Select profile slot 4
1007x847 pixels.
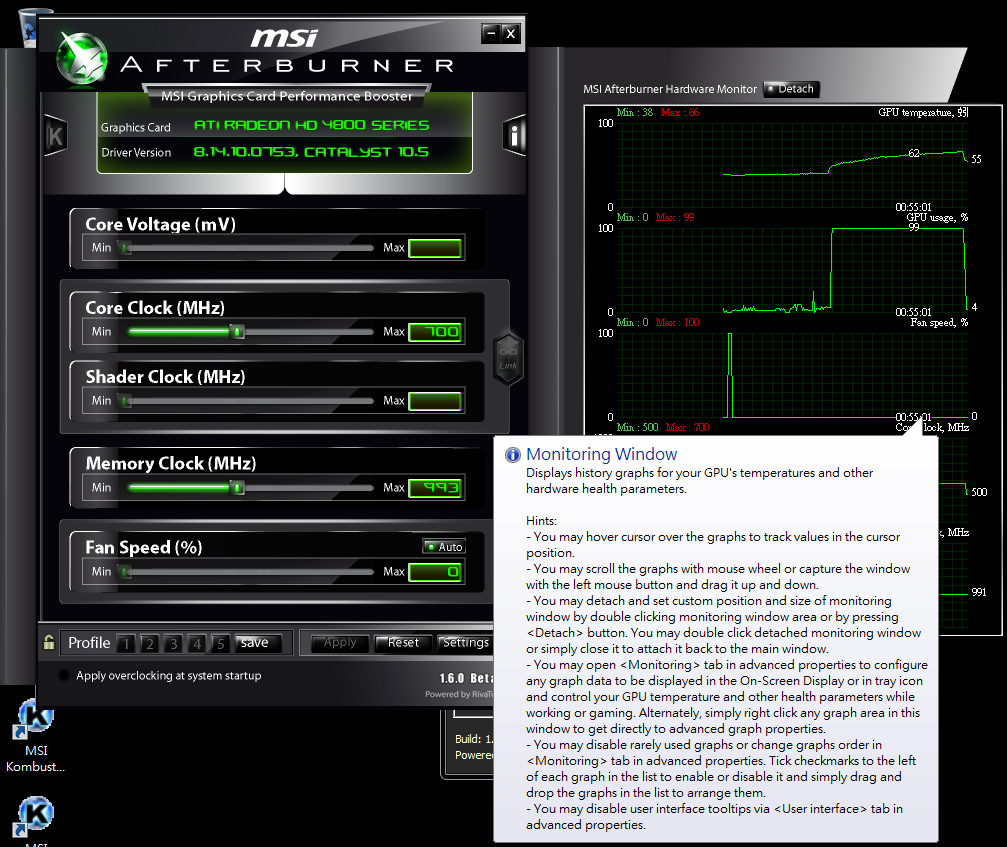[x=197, y=643]
